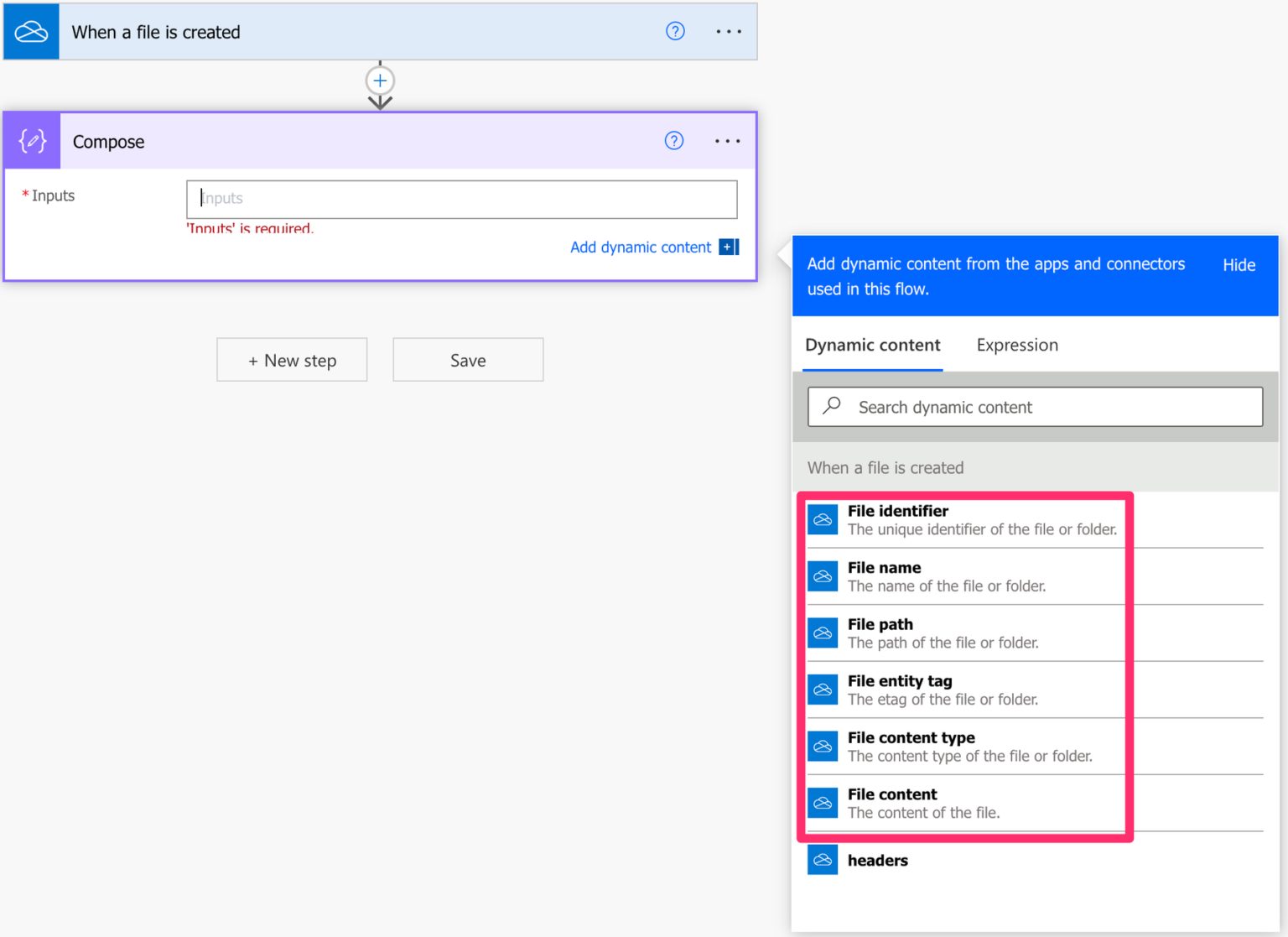Open the ellipsis menu on the trigger card

coord(727,31)
